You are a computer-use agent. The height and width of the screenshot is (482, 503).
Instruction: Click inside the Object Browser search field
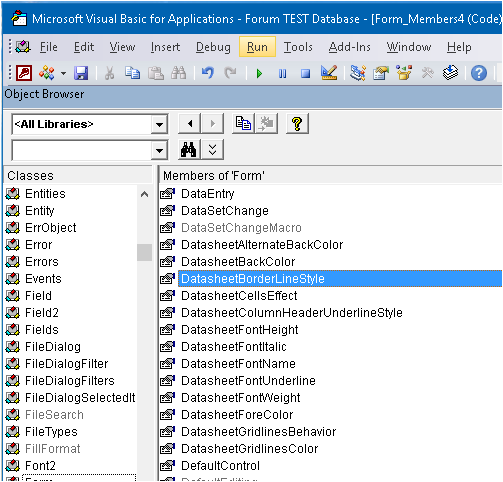[82, 150]
